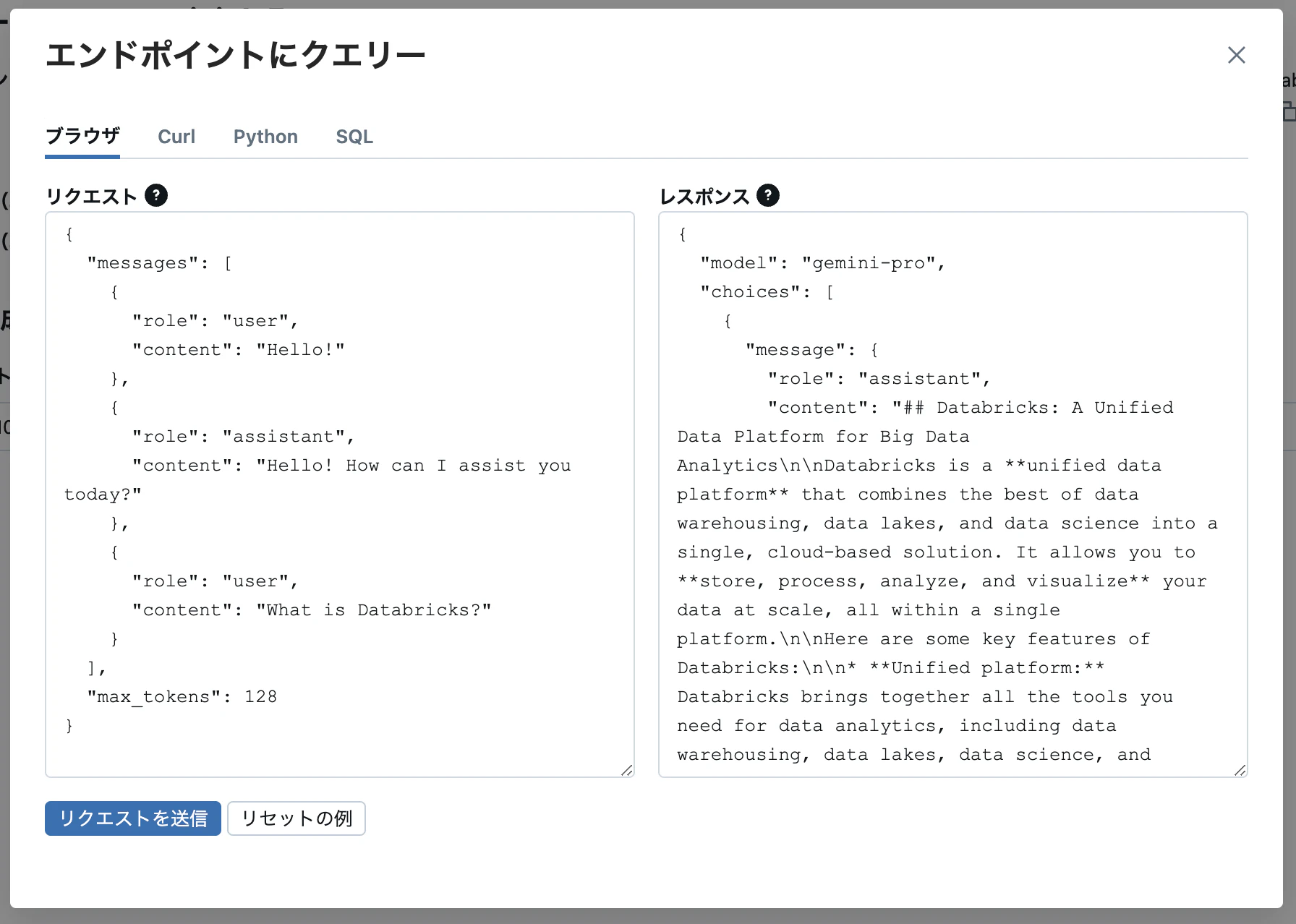
Task: Click the "model": "gemini-pro" line
Action: pyautogui.click(x=823, y=263)
